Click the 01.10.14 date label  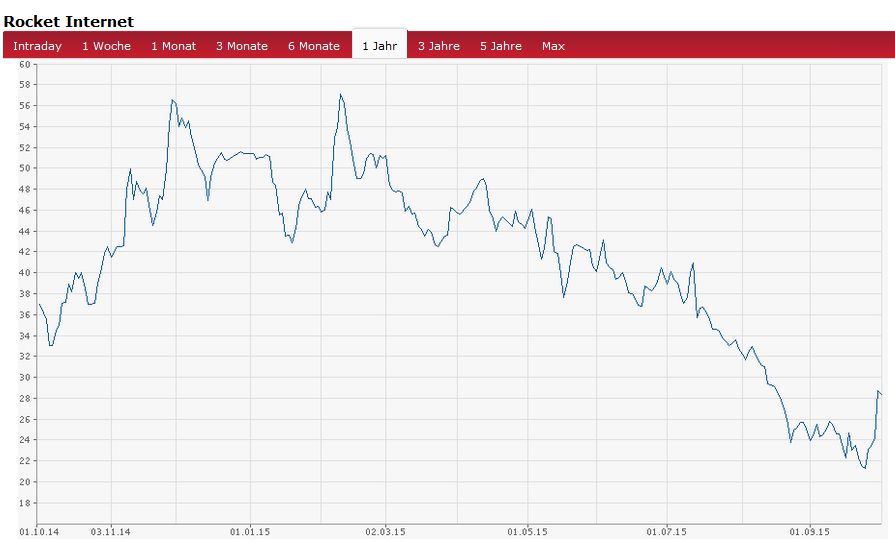pos(39,532)
